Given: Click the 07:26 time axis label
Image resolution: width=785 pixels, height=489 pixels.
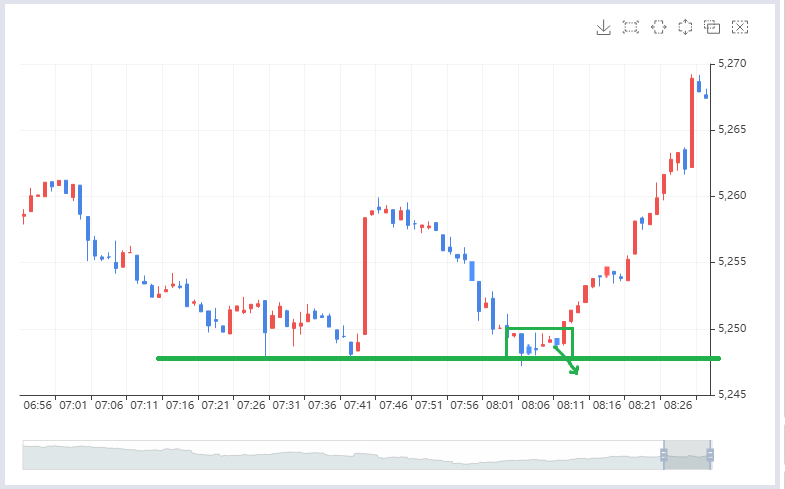Looking at the screenshot, I should point(251,405).
